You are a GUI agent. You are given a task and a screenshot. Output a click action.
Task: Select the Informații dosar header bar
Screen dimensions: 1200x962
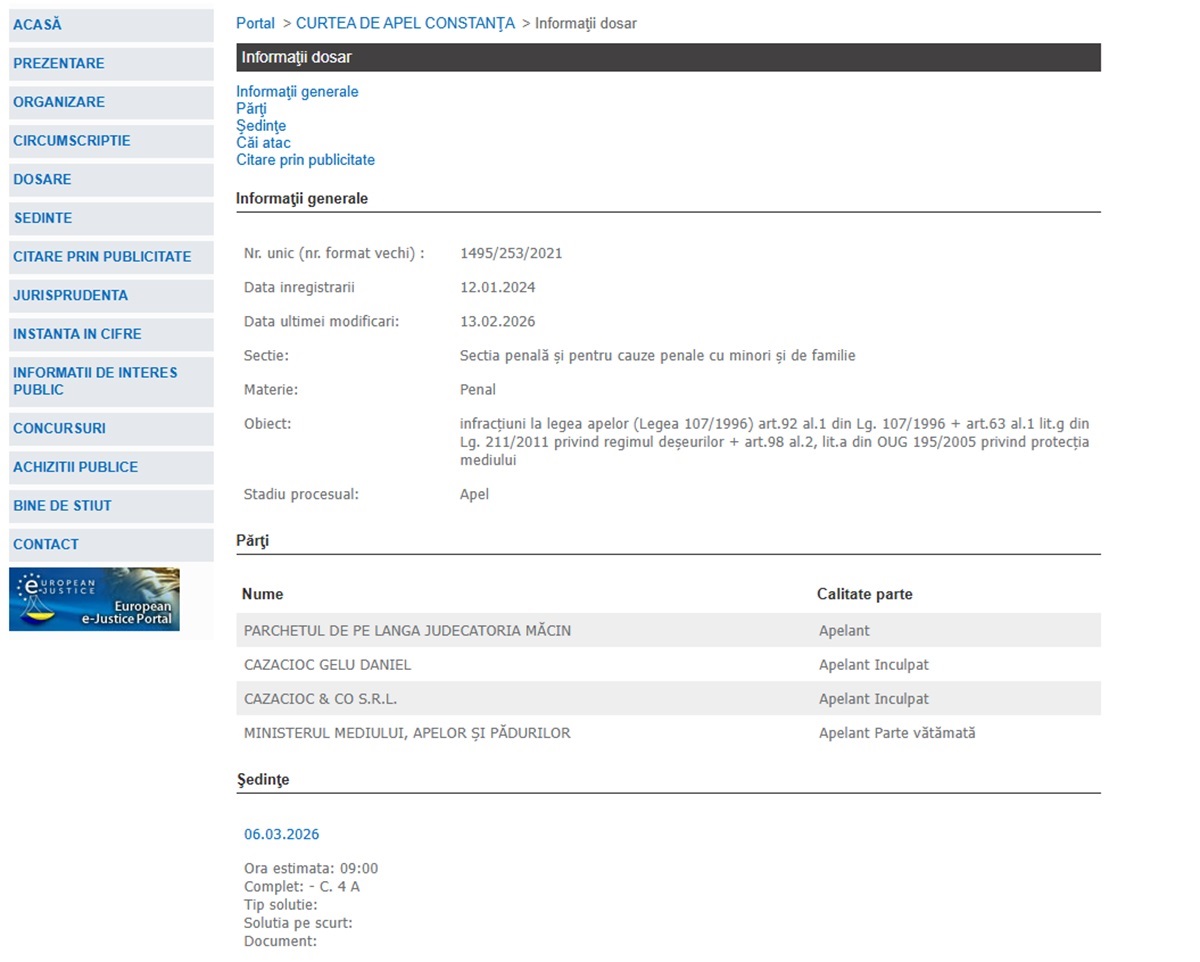click(x=668, y=57)
